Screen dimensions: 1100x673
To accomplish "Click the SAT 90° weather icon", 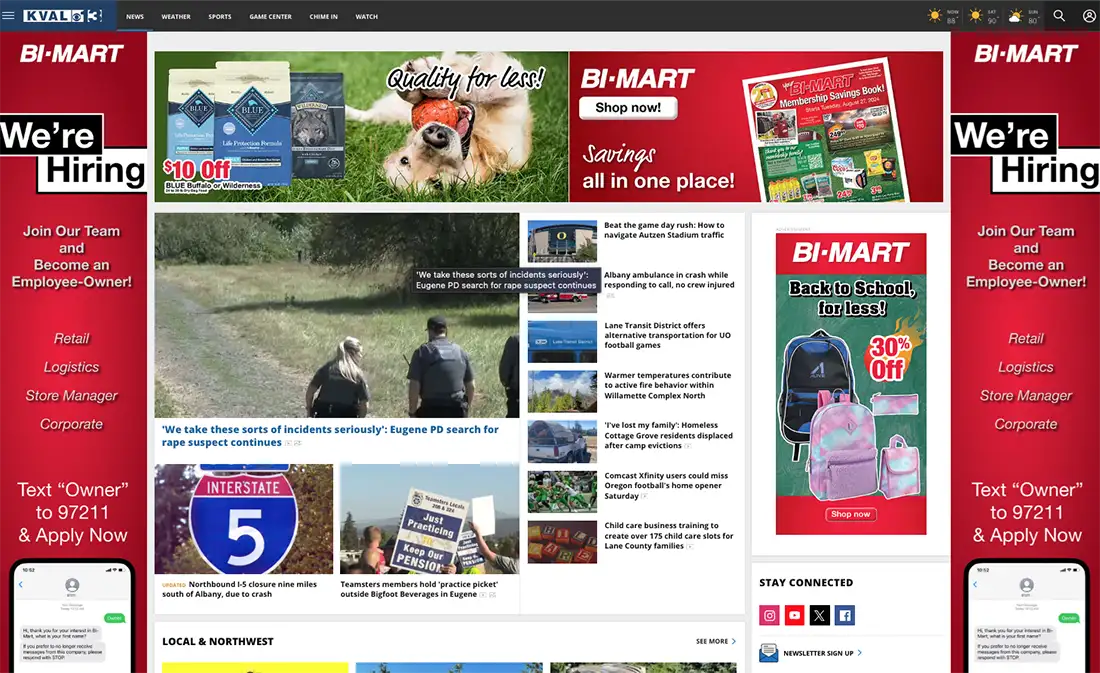I will point(975,15).
